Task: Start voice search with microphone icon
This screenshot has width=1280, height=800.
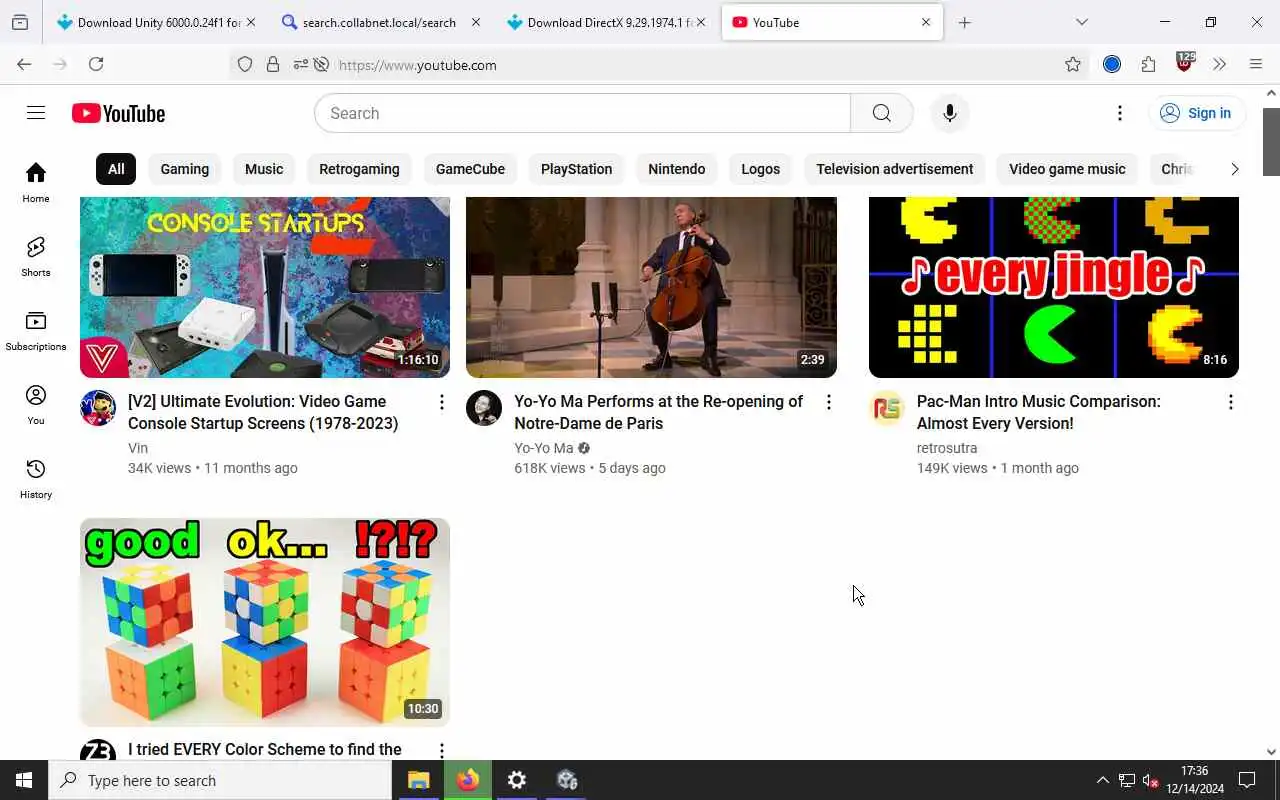Action: click(949, 113)
